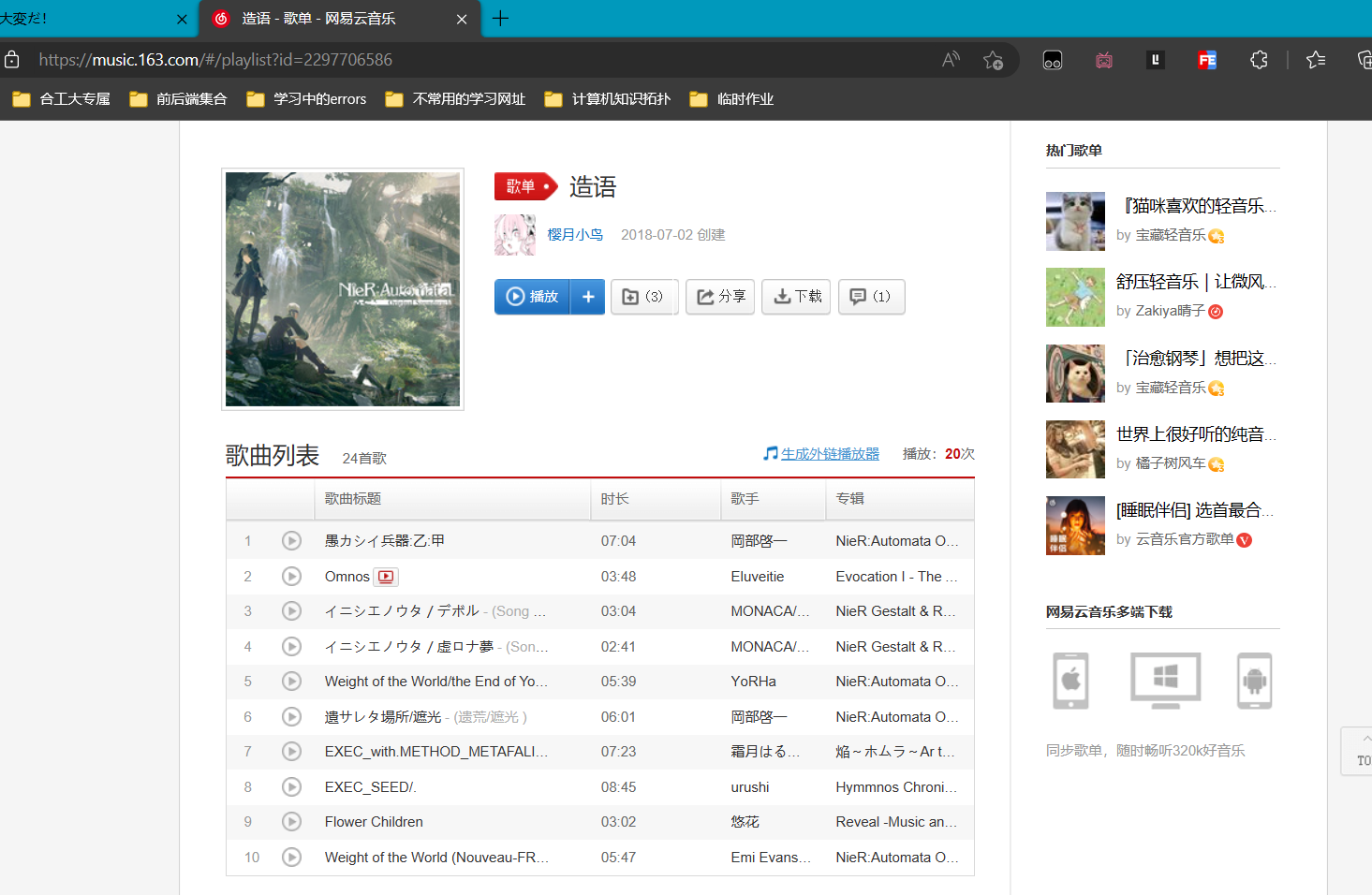This screenshot has height=895, width=1372.
Task: Click the iPhone download icon
Action: [1070, 681]
